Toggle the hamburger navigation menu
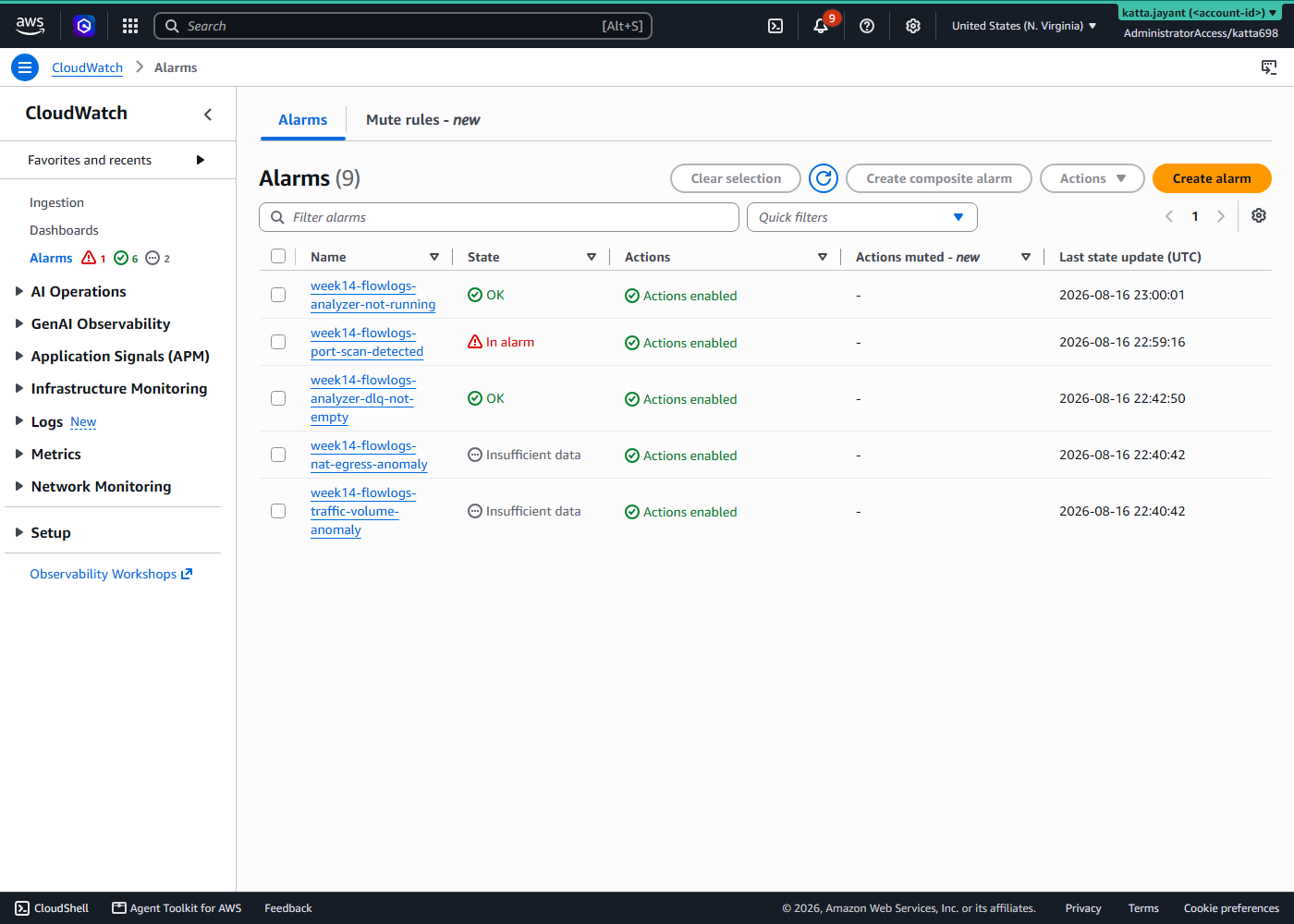1294x924 pixels. click(x=25, y=67)
